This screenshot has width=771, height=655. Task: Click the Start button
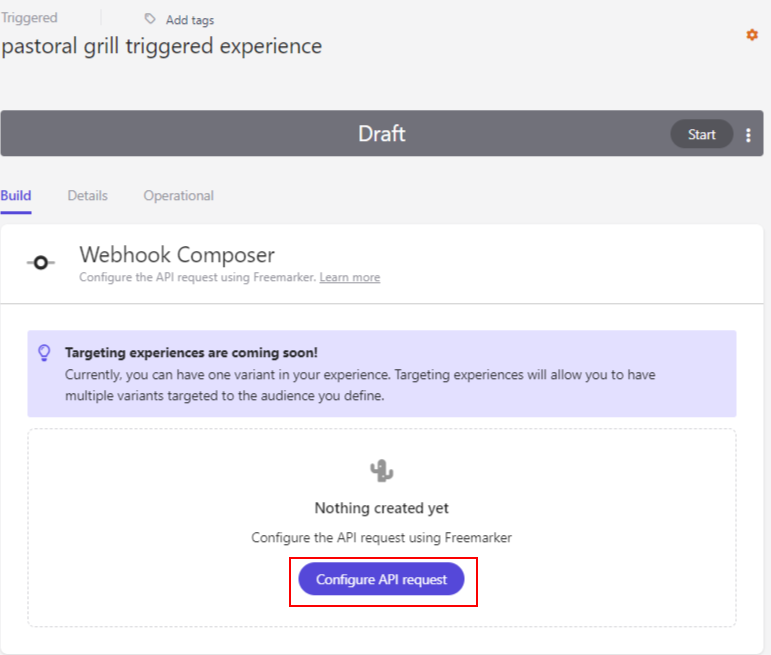(702, 134)
